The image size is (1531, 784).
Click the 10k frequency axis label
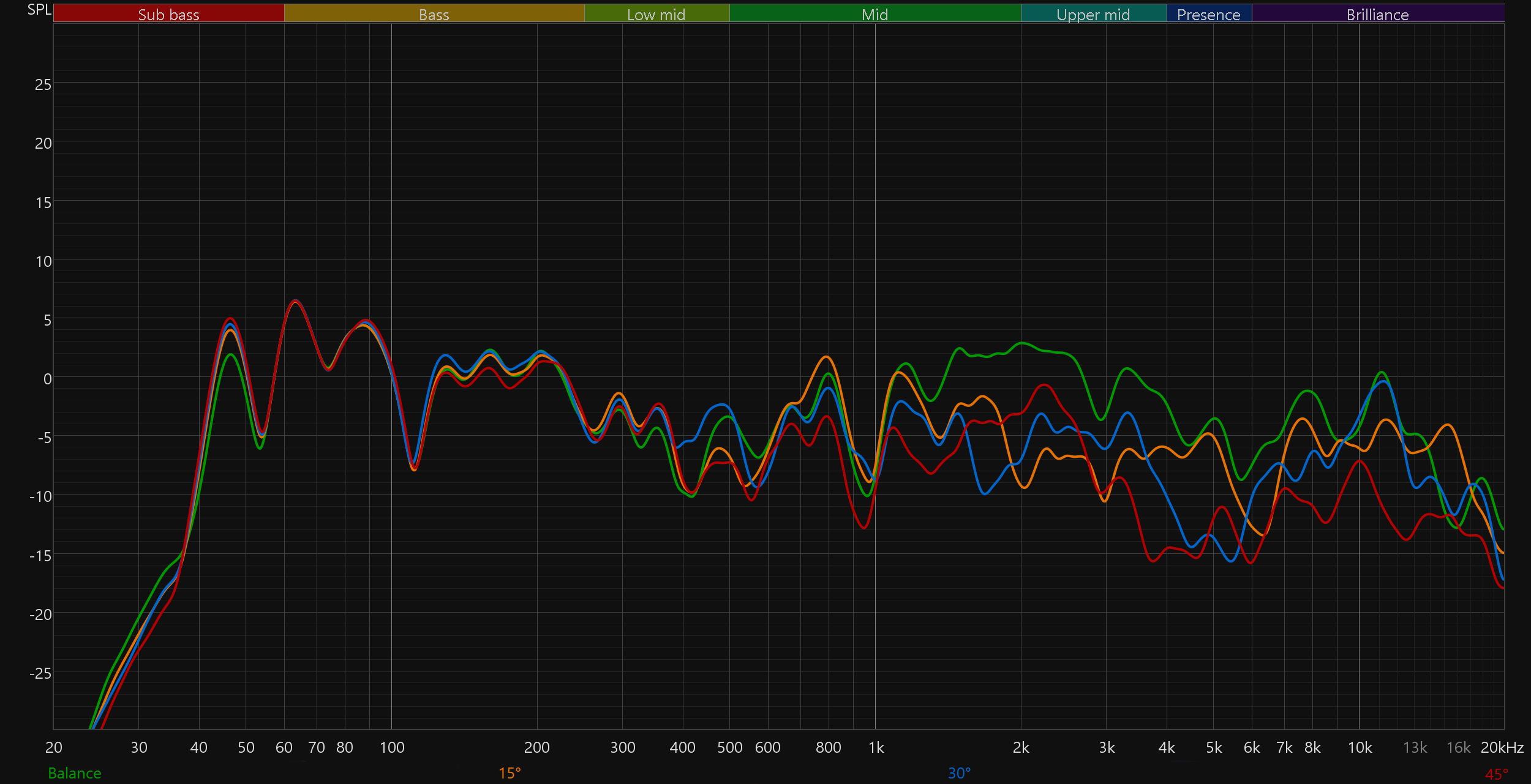[1360, 748]
